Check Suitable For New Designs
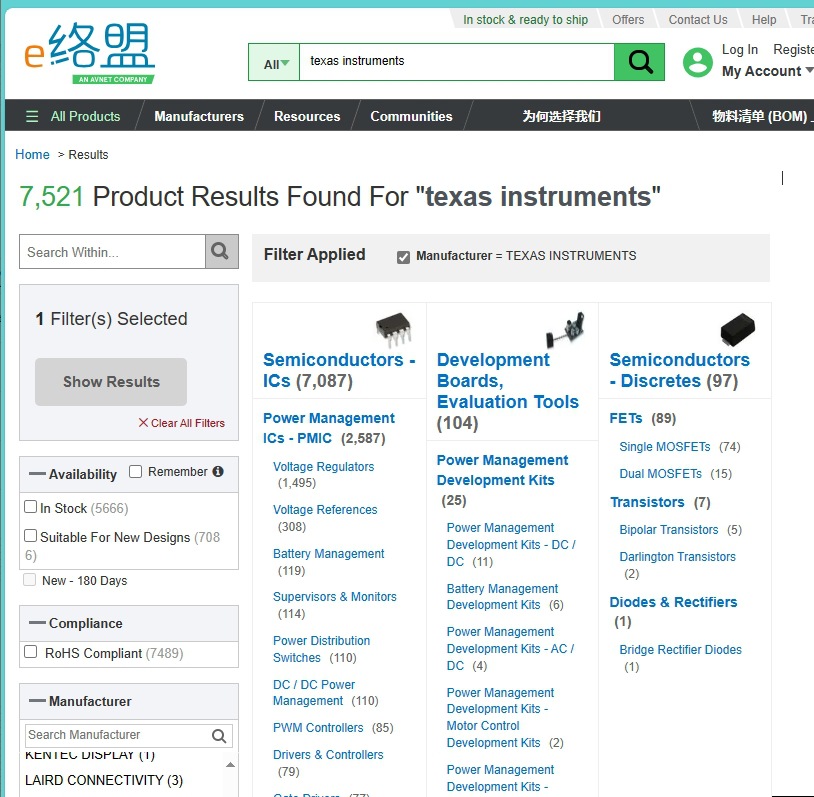 pos(31,535)
